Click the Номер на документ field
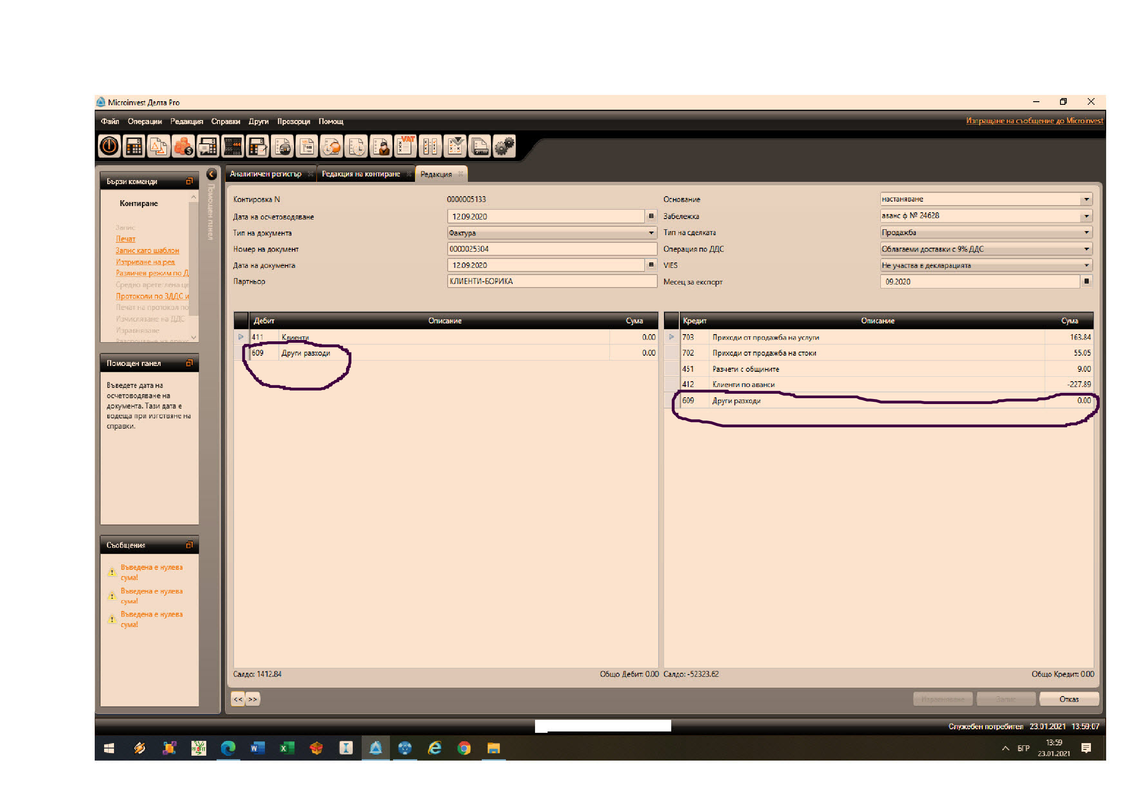1131x800 pixels. tap(551, 249)
